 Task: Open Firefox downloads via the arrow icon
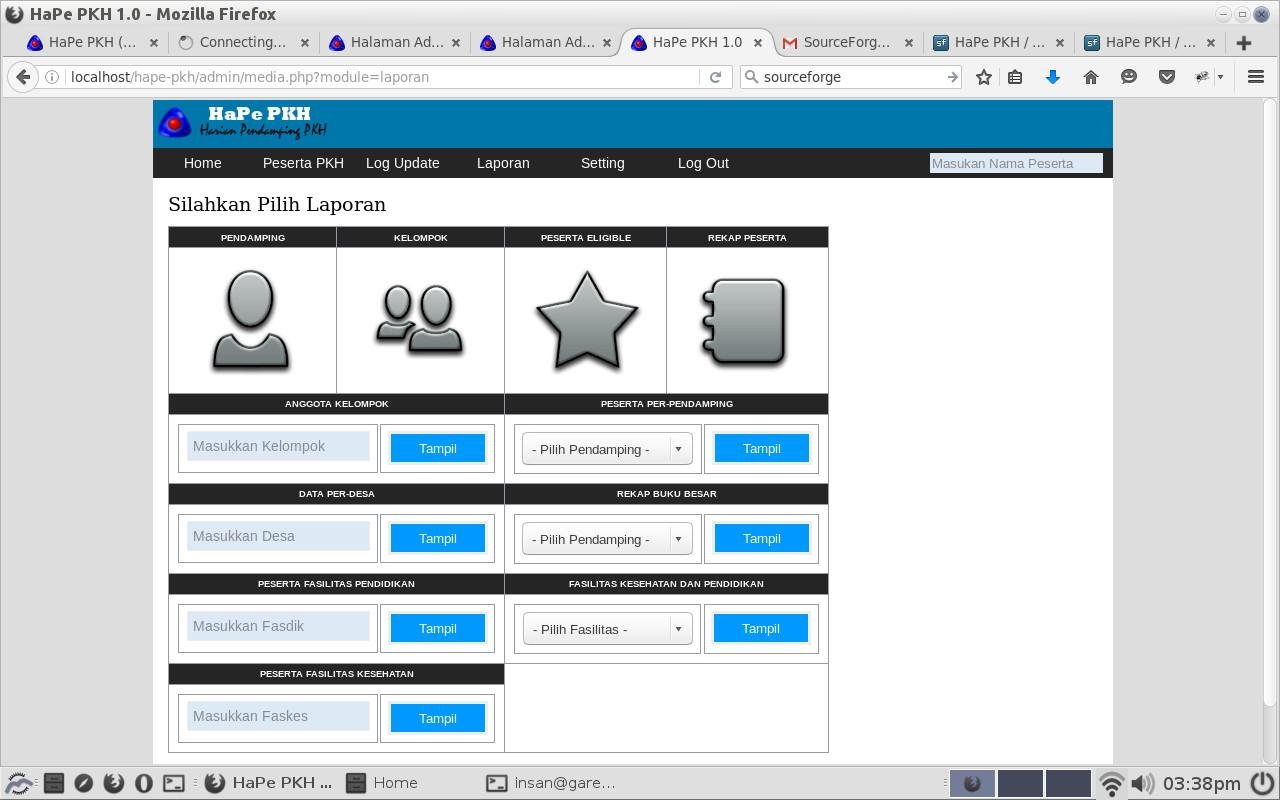click(x=1053, y=76)
